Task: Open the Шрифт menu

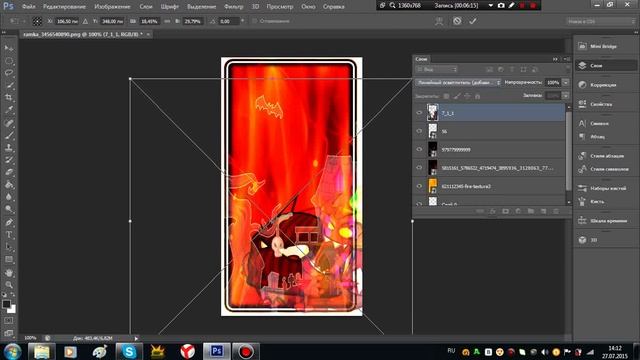Action: pyautogui.click(x=169, y=7)
